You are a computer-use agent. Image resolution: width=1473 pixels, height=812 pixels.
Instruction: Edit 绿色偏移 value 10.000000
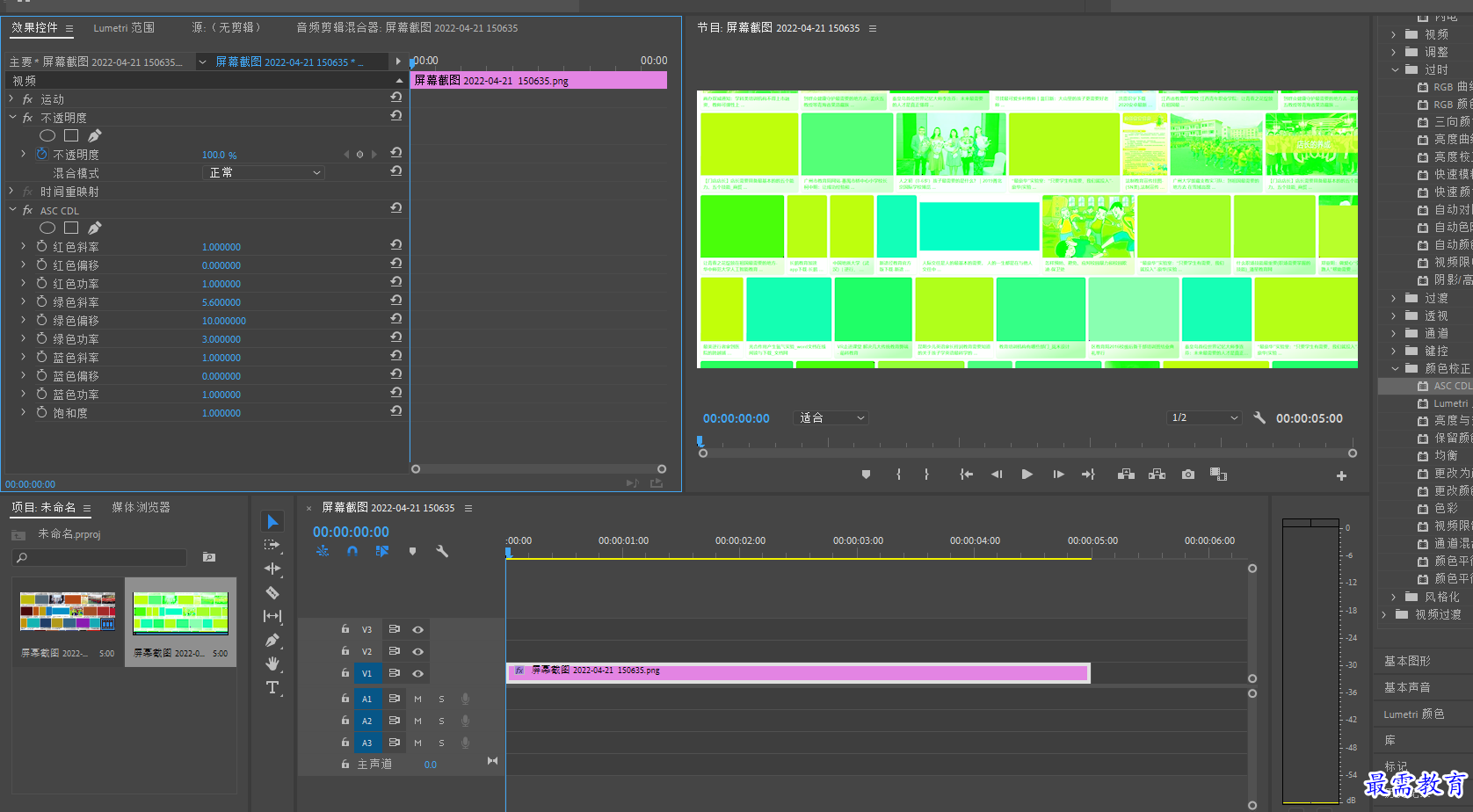coord(224,321)
